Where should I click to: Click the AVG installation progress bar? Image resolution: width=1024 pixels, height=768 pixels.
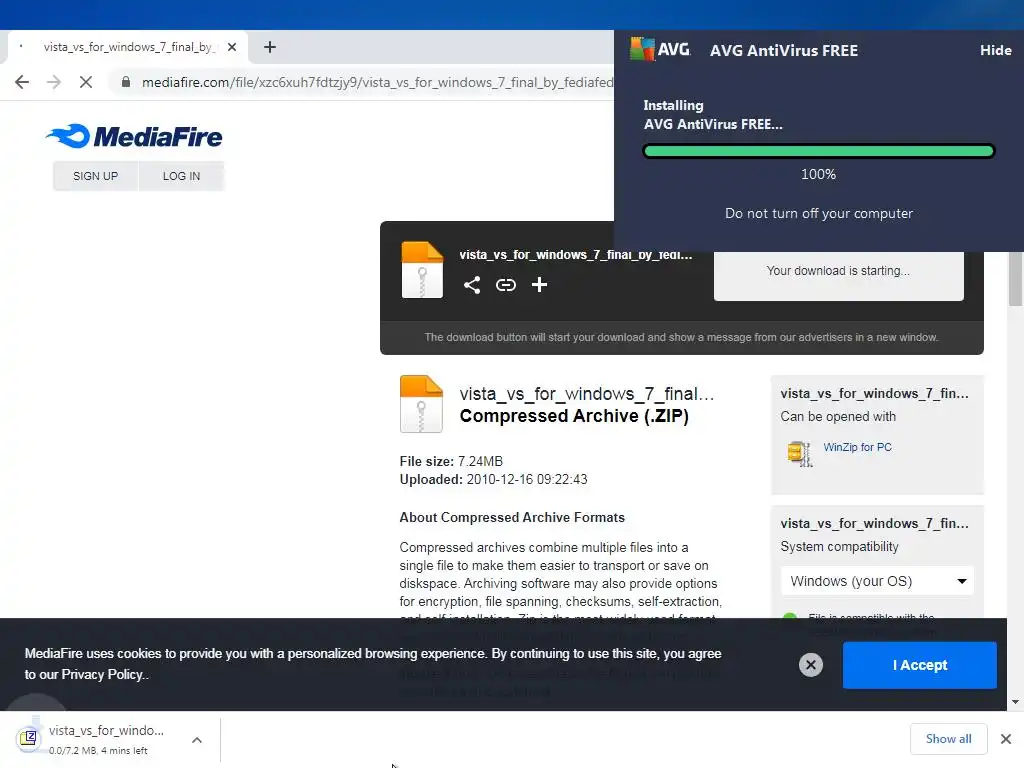click(x=818, y=152)
